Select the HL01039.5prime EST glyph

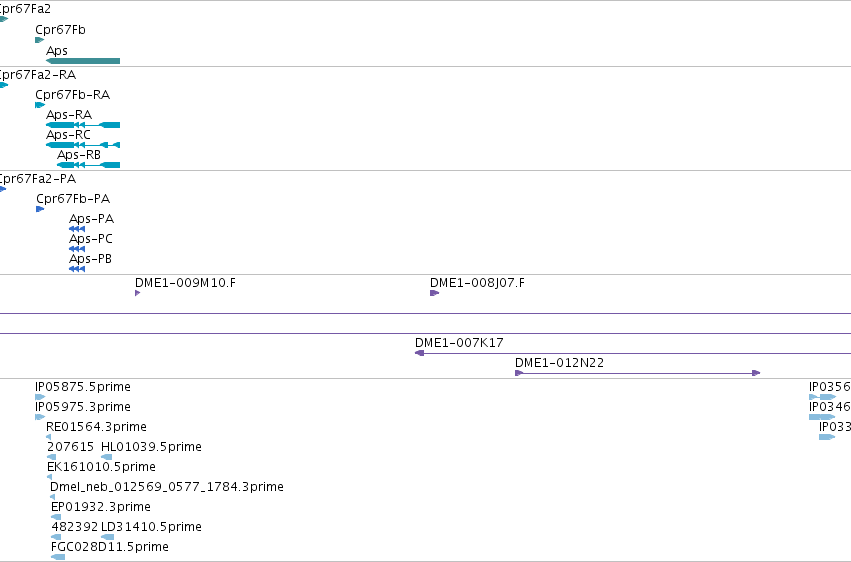click(x=107, y=457)
